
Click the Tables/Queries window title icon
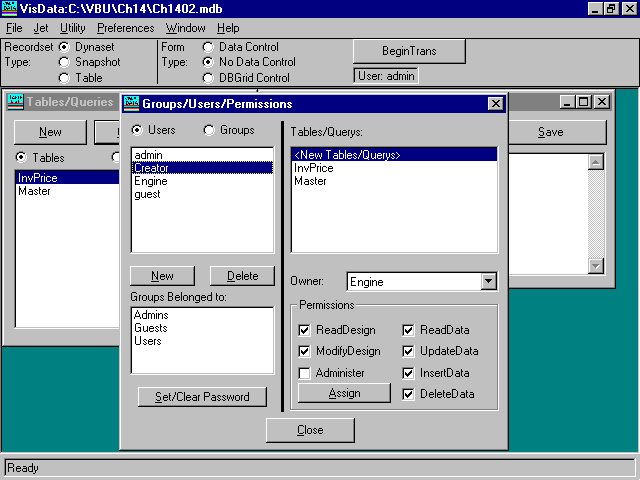click(x=15, y=101)
